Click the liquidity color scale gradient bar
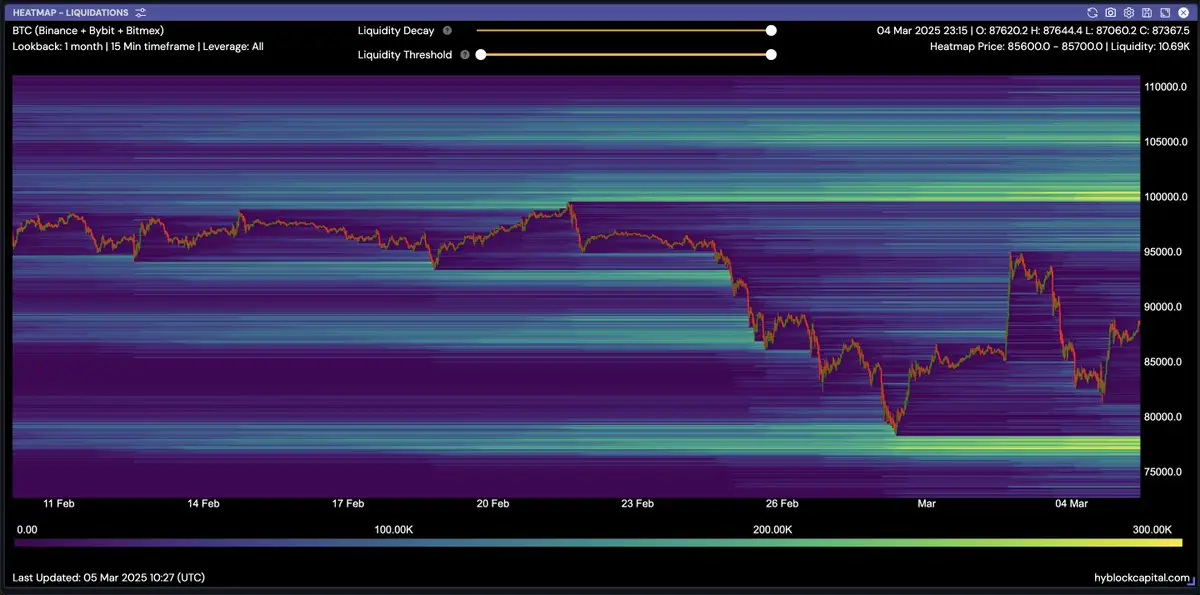 tap(599, 543)
